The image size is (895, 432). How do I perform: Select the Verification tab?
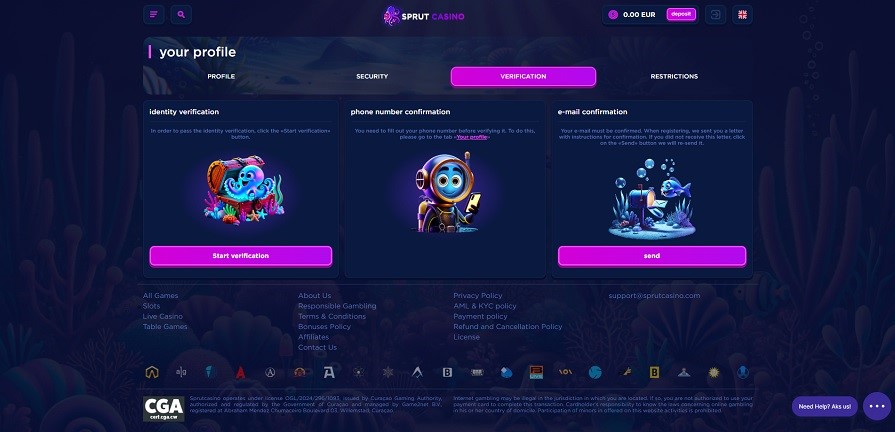pos(523,76)
